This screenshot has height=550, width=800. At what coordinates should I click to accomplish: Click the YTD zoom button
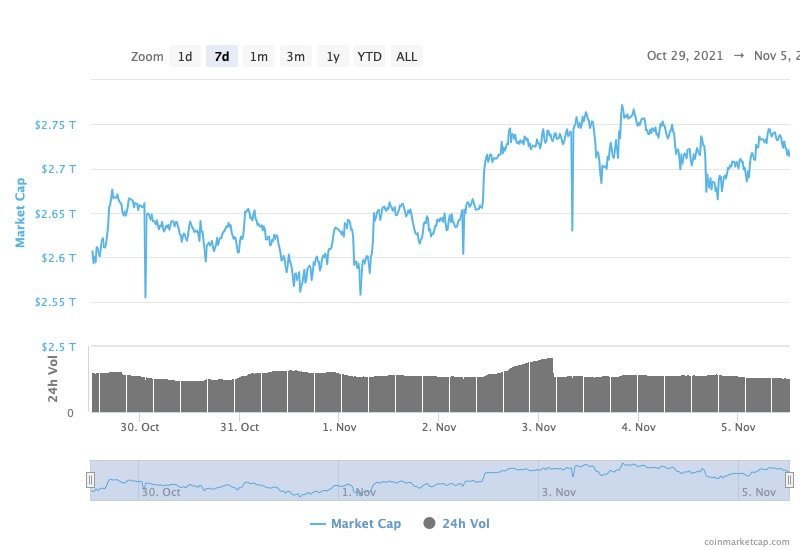[x=370, y=57]
